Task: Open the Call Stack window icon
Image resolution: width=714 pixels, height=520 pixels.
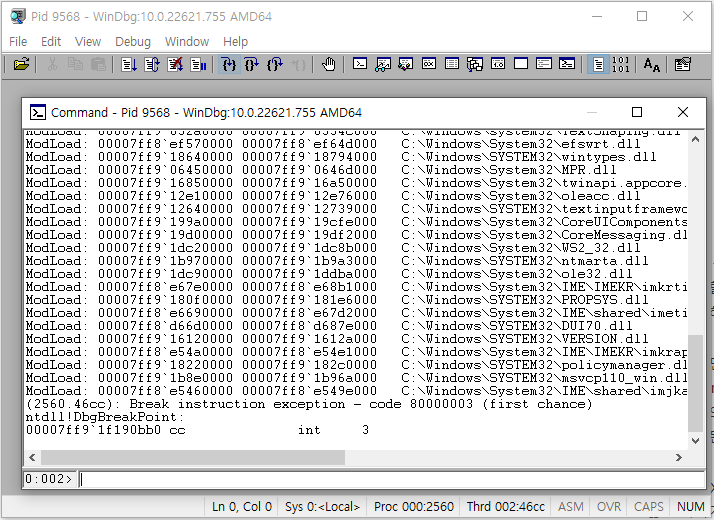Action: click(x=475, y=64)
